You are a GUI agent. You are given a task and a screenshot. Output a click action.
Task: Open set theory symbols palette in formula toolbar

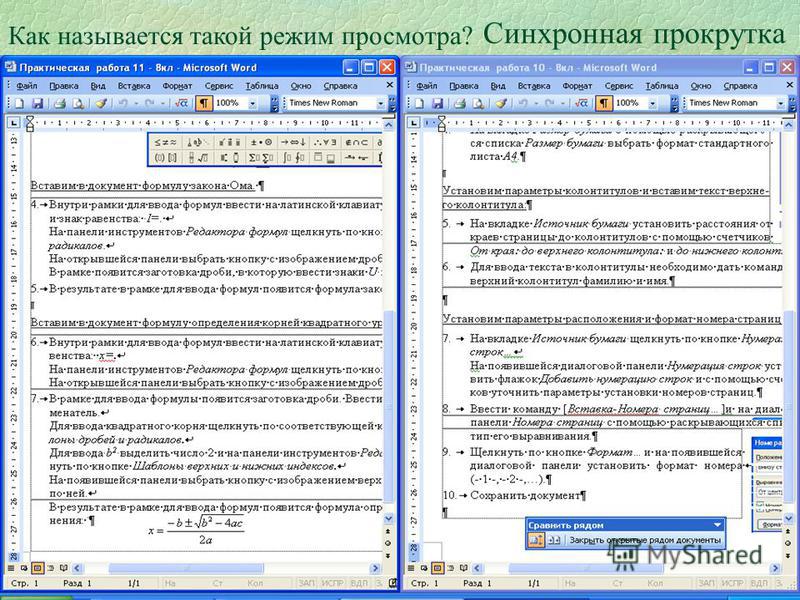click(357, 142)
